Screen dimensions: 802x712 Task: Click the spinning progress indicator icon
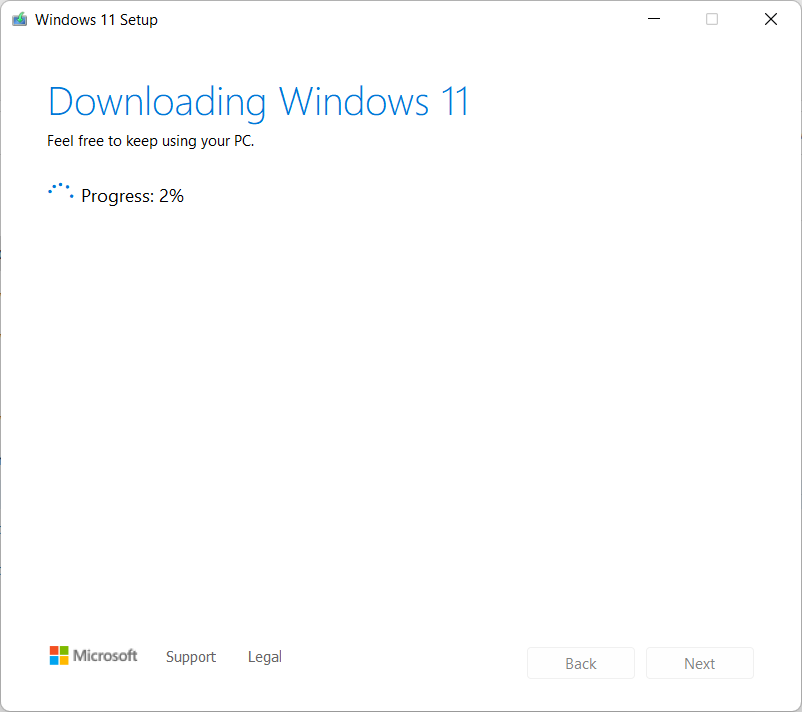pyautogui.click(x=60, y=190)
